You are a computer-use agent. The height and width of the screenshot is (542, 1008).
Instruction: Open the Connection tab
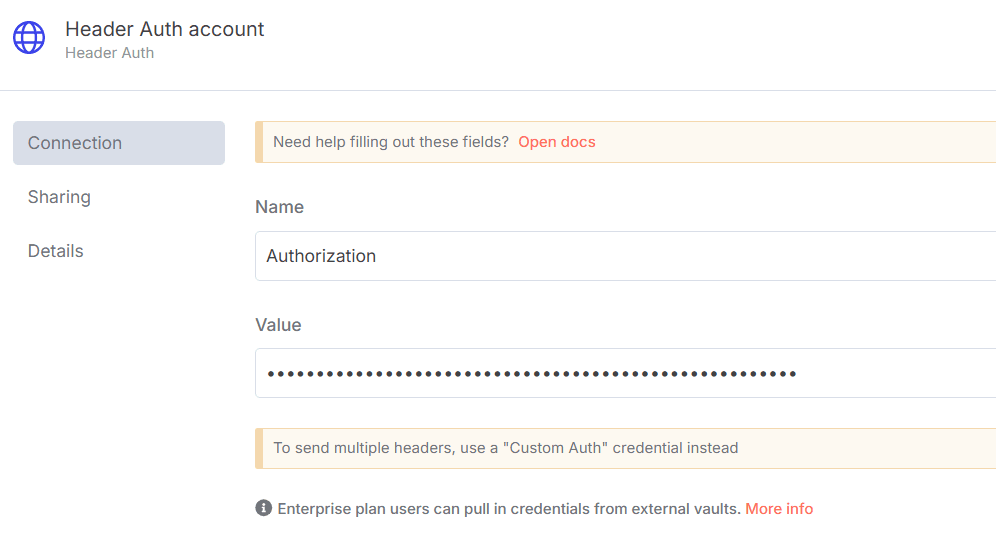pos(118,143)
